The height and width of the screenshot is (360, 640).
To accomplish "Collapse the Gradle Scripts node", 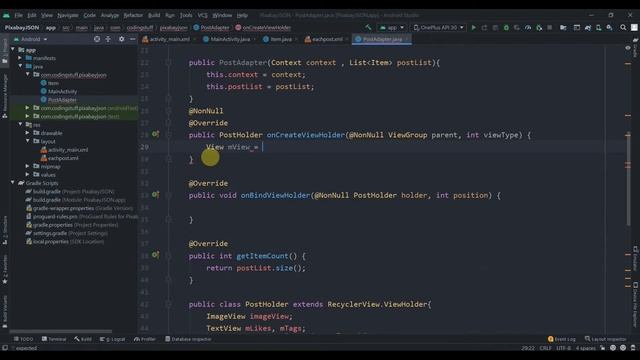I will [13, 183].
